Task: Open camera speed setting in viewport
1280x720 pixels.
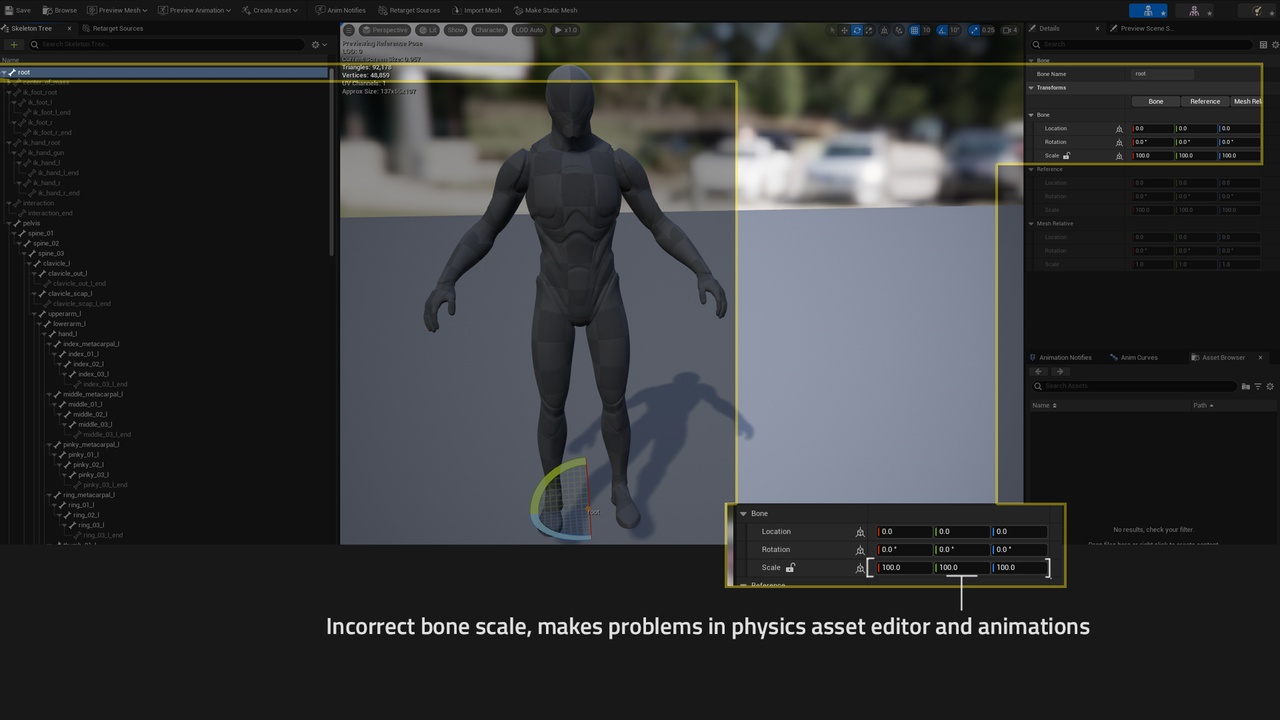Action: 1009,30
